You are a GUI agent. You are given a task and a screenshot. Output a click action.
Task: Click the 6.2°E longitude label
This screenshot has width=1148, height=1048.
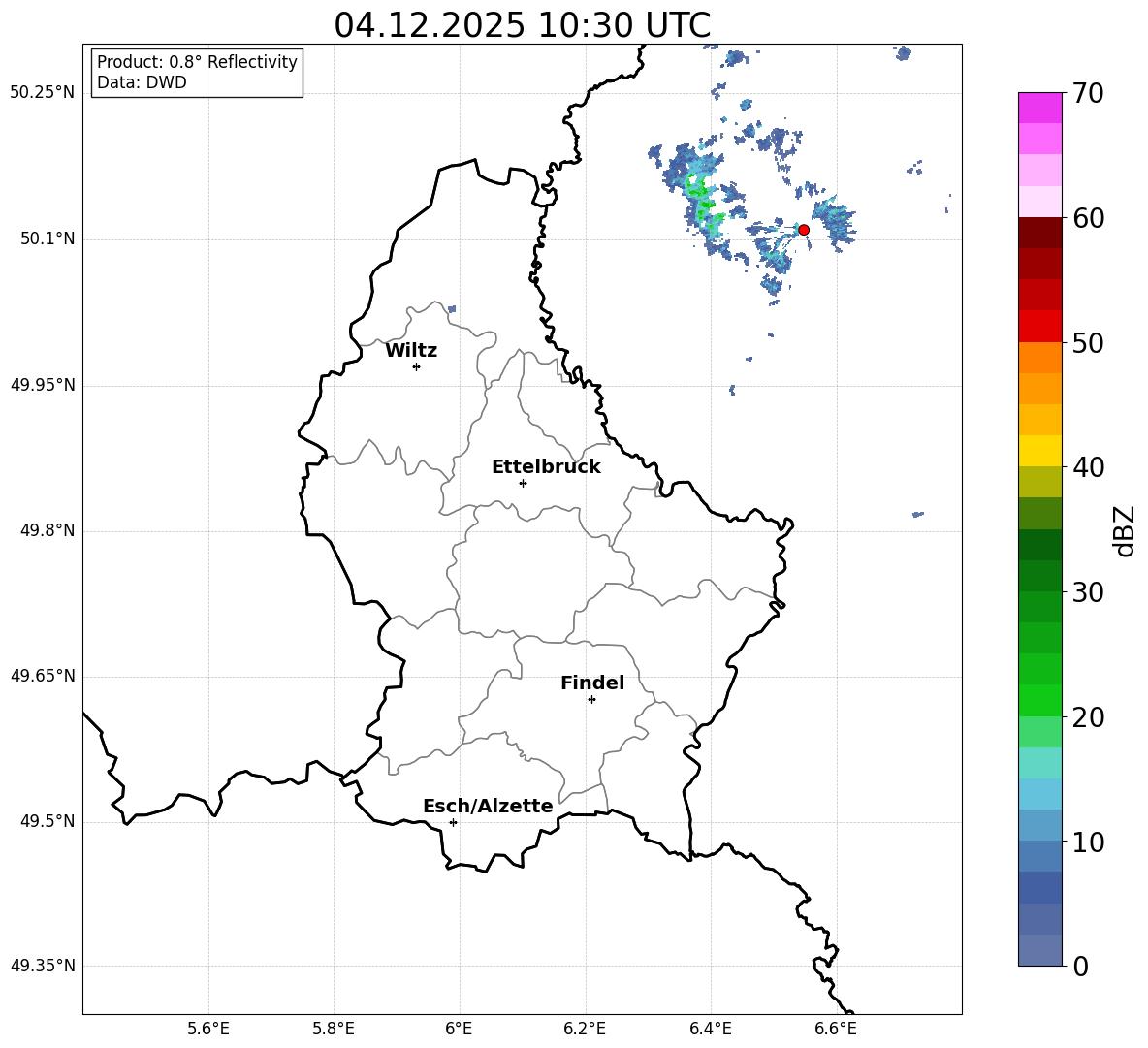(x=585, y=1029)
